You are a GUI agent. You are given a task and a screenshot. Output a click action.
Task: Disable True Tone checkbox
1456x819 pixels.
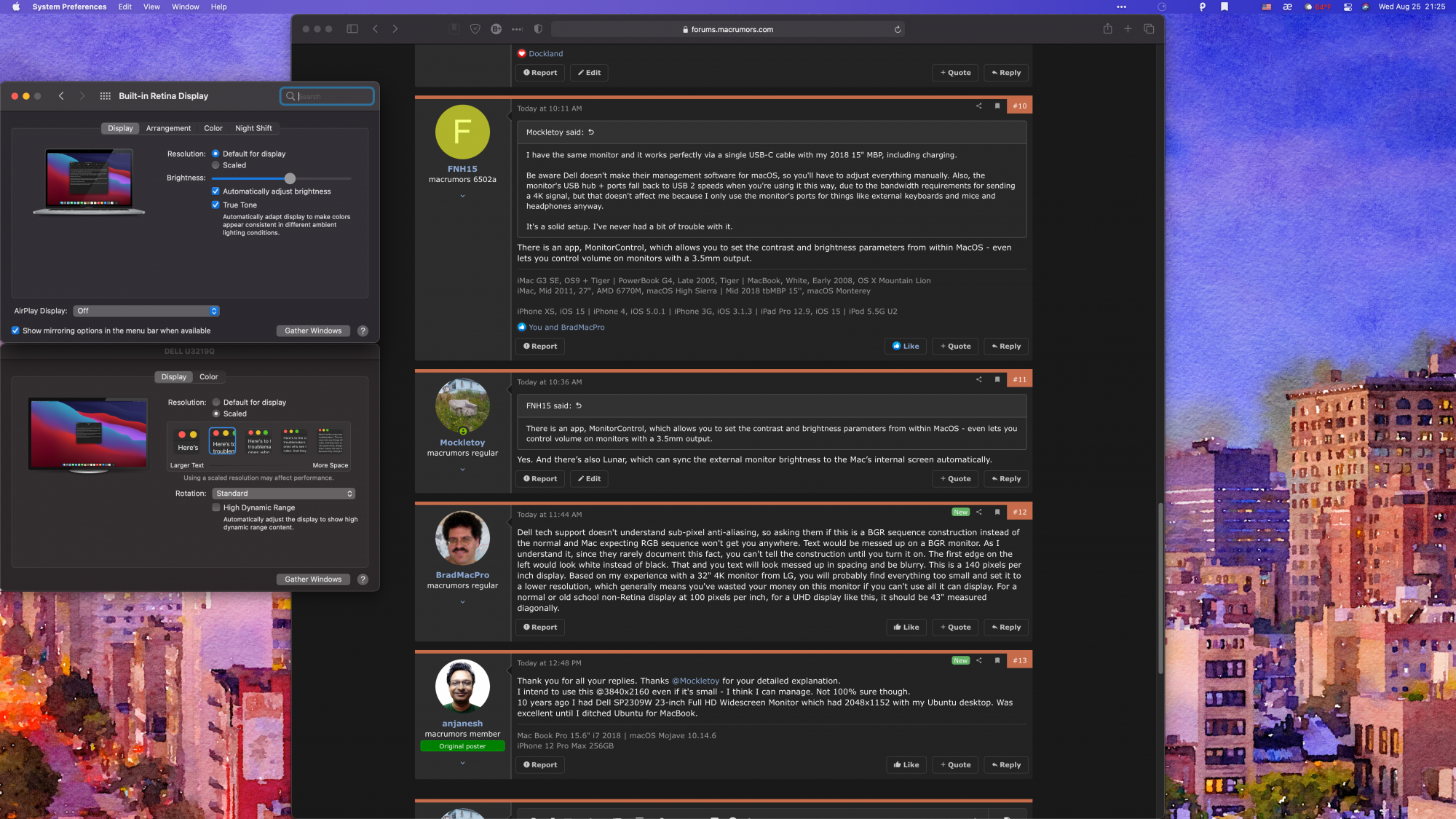pos(215,205)
